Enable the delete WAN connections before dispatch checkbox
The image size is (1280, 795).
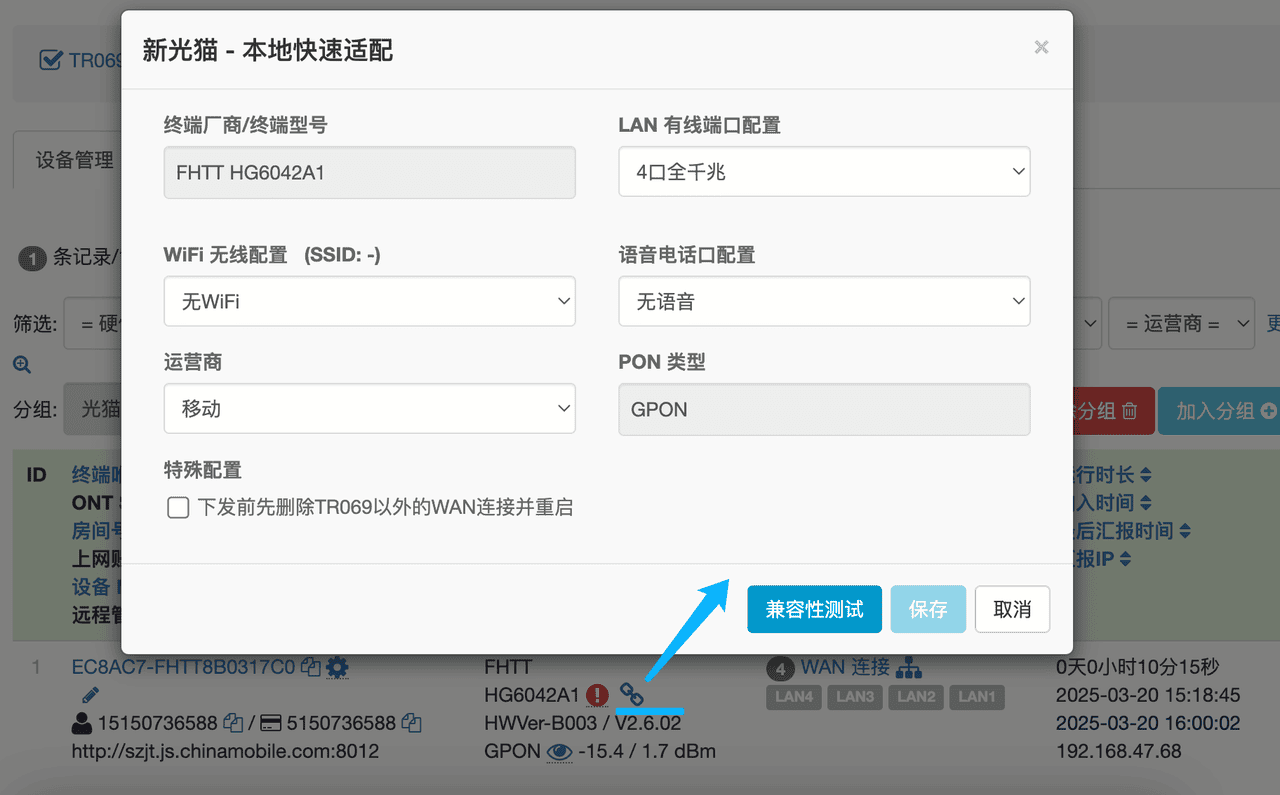(x=178, y=508)
